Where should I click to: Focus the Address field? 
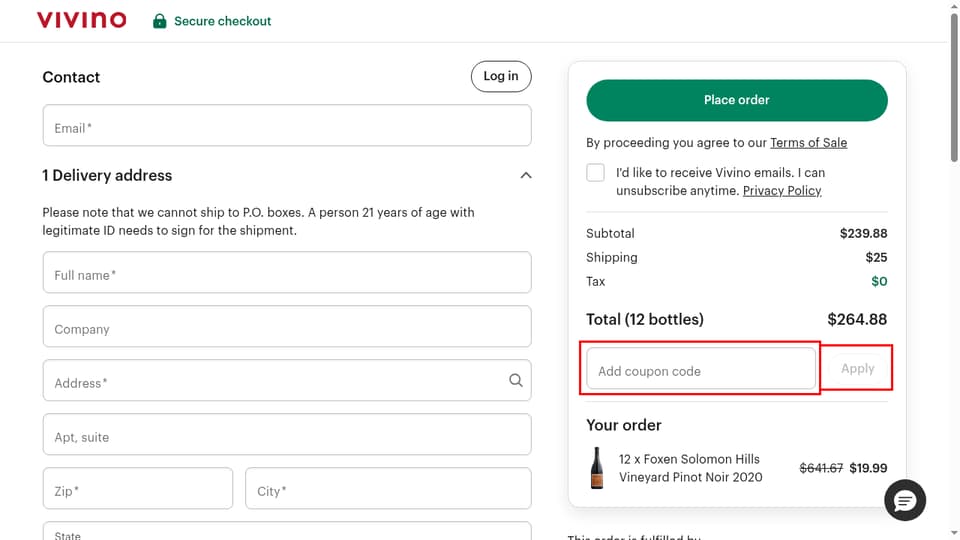(x=287, y=380)
